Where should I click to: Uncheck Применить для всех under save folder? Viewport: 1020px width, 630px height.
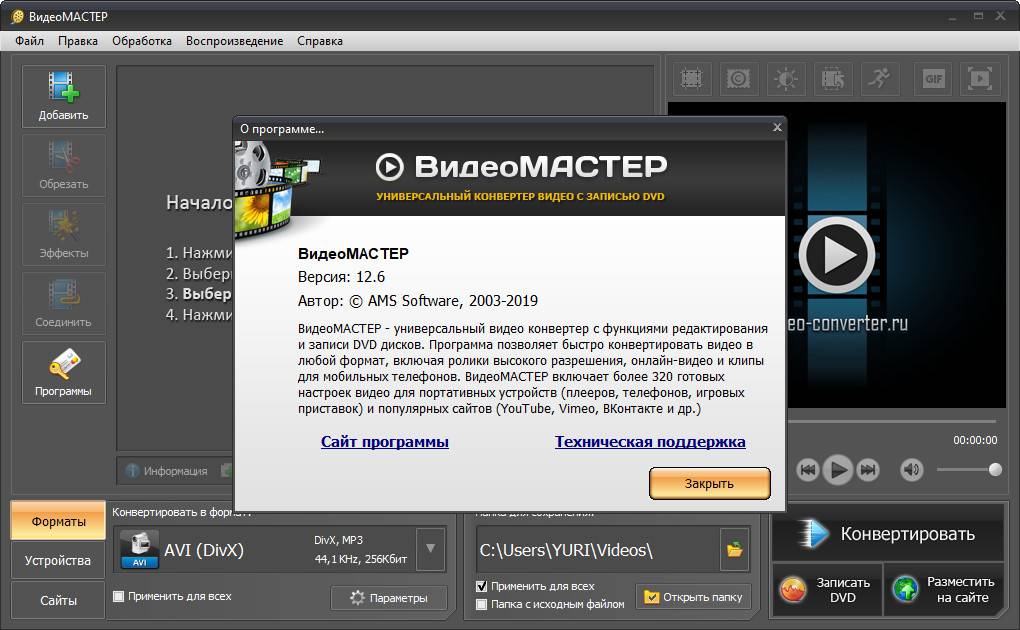tap(481, 586)
